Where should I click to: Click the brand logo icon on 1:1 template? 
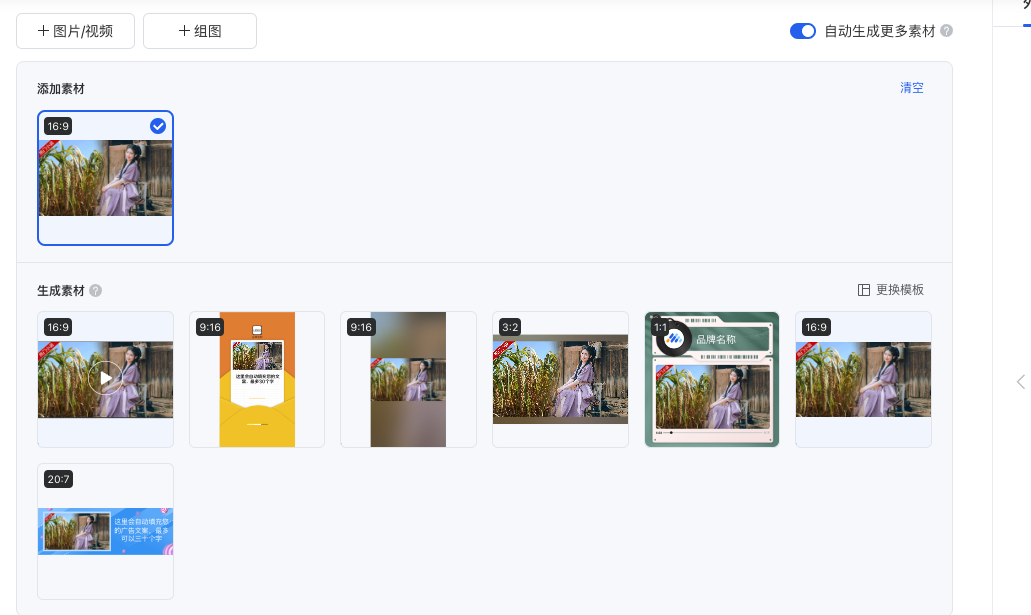pos(673,339)
